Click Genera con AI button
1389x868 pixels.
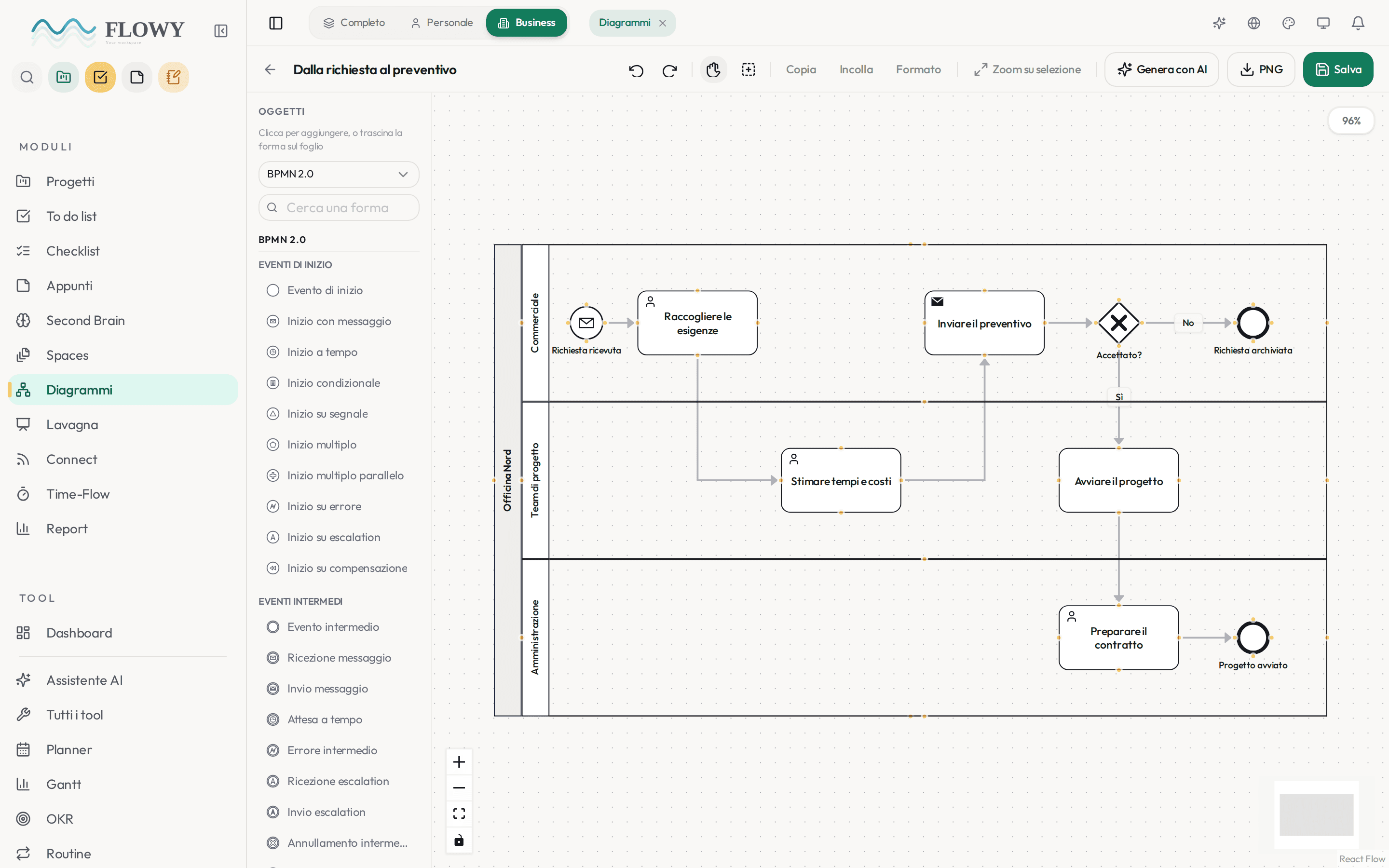point(1162,69)
